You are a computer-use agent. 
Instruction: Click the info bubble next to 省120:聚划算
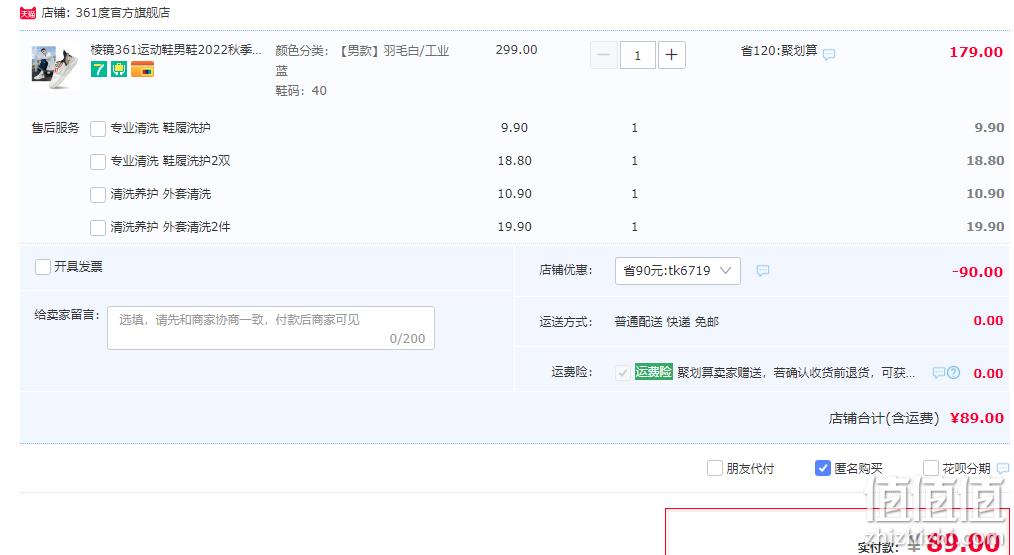[x=828, y=54]
